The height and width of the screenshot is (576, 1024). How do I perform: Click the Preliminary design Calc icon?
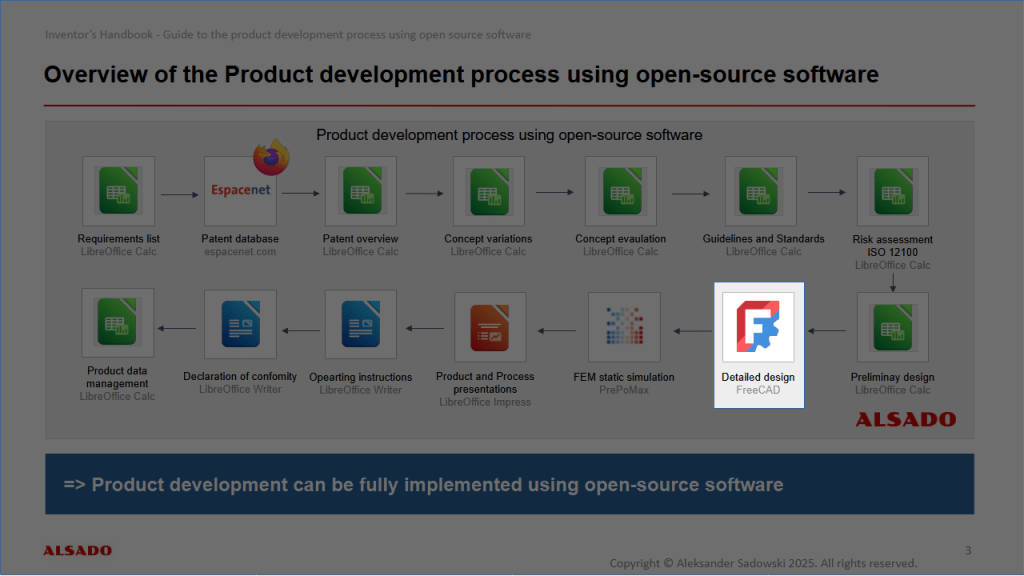coord(892,327)
